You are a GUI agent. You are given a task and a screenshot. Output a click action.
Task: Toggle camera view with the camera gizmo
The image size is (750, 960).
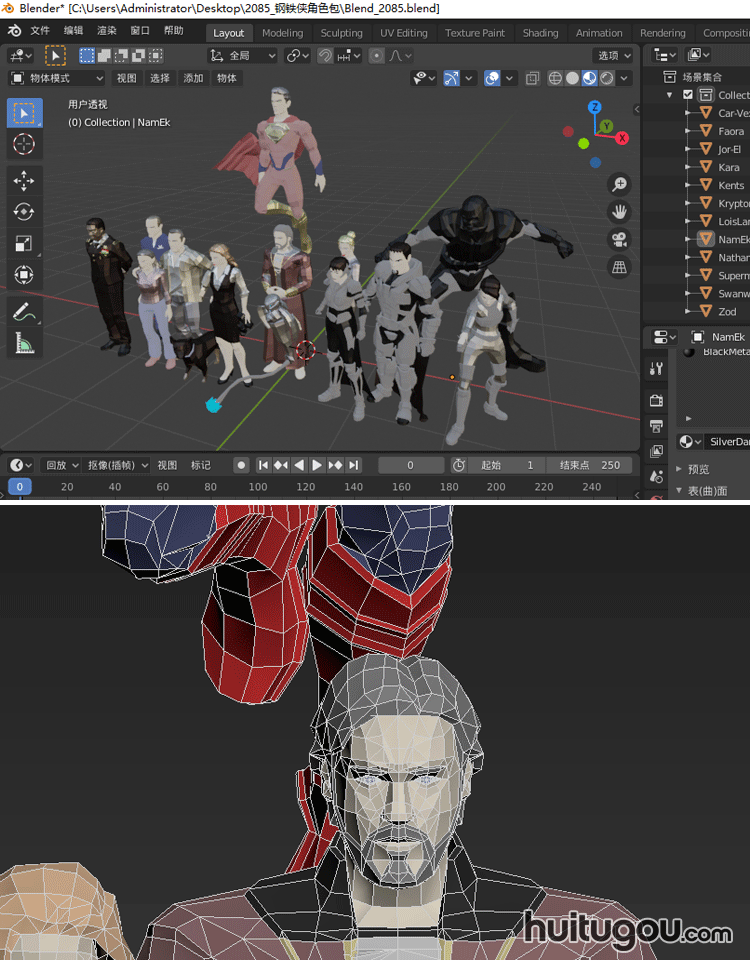[620, 239]
